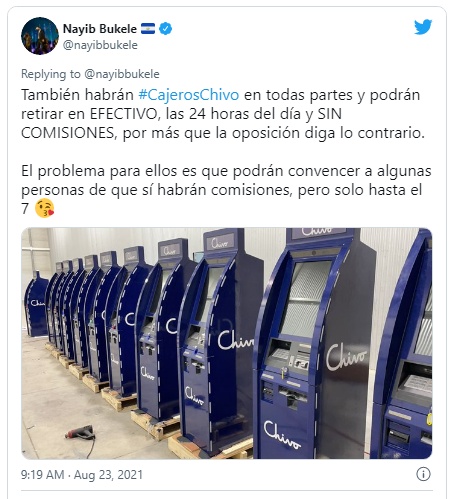The height and width of the screenshot is (499, 455).
Task: Click the Chivo logo on front ATM
Action: click(282, 434)
